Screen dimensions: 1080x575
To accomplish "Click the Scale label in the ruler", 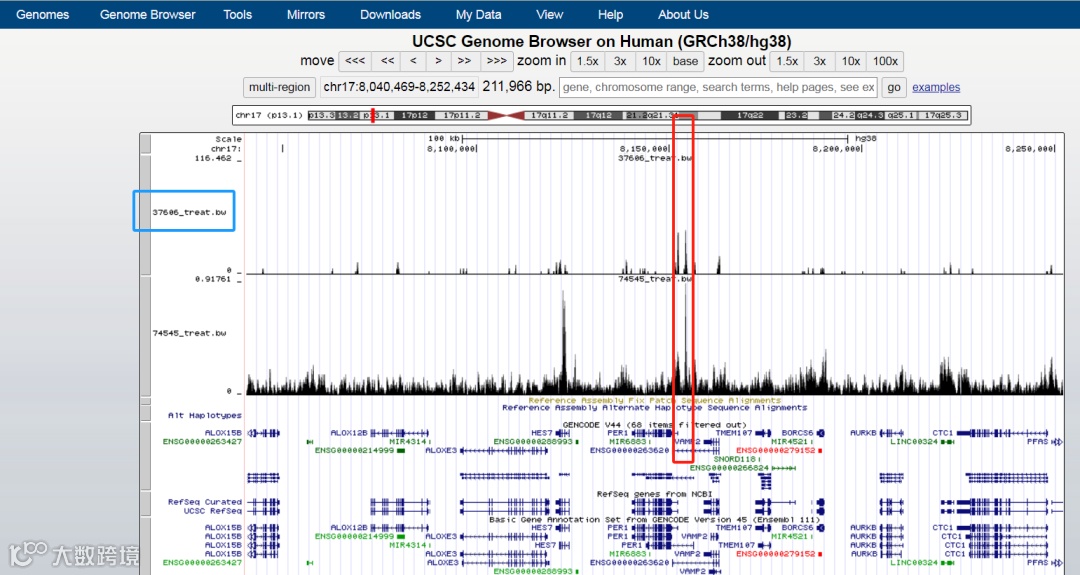I will (x=229, y=139).
